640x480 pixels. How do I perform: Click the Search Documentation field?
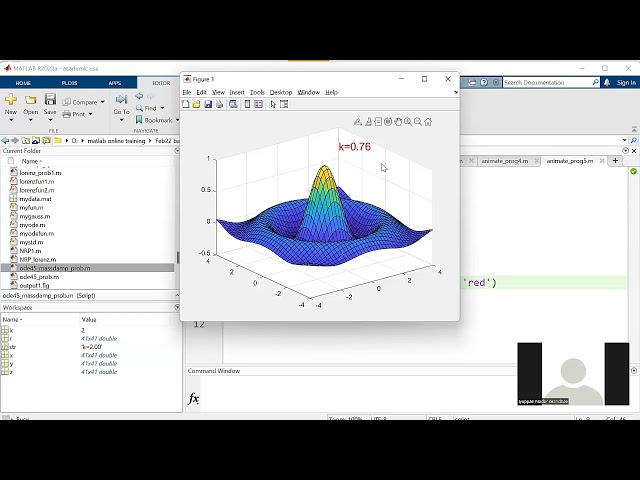547,82
